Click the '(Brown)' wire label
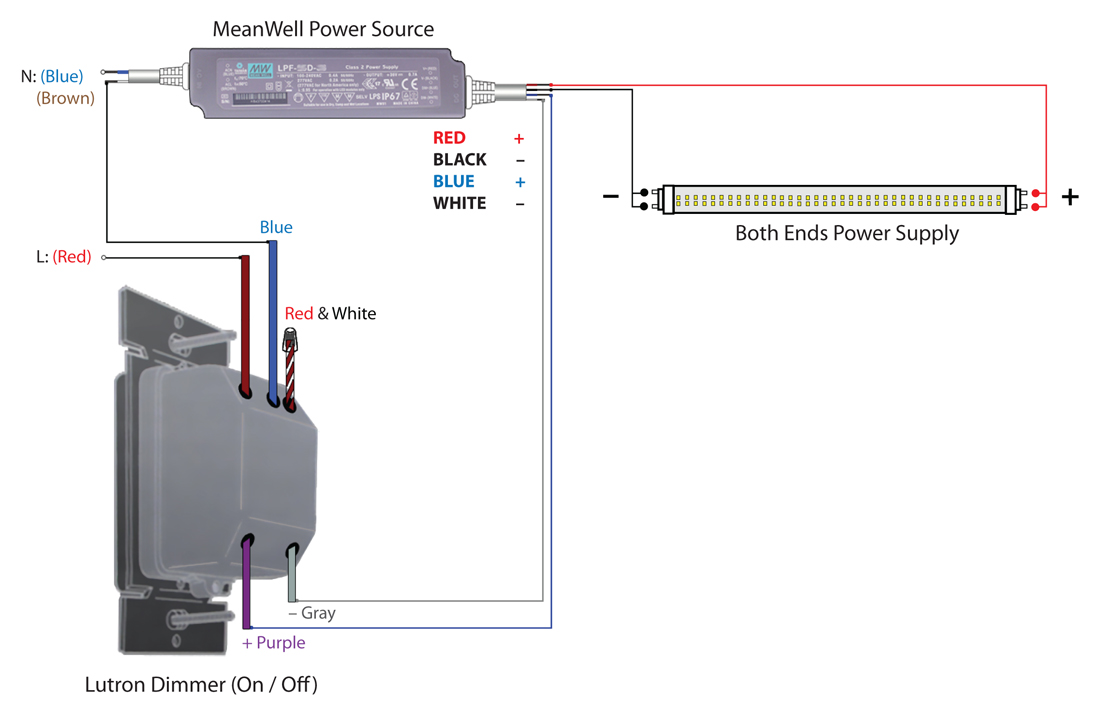Viewport: 1100px width, 710px height. point(65,98)
